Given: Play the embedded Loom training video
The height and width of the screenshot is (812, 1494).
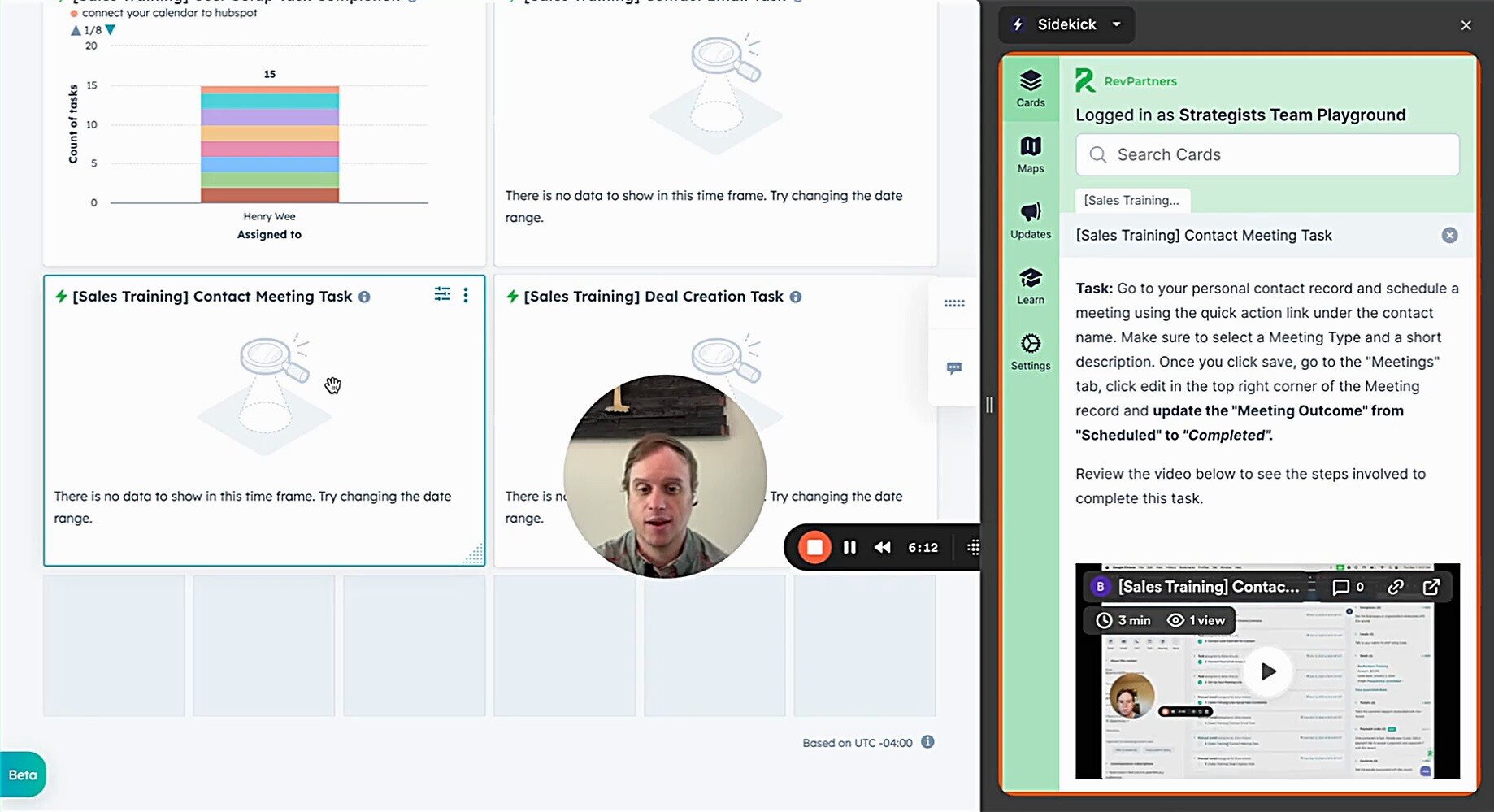Looking at the screenshot, I should [x=1267, y=671].
